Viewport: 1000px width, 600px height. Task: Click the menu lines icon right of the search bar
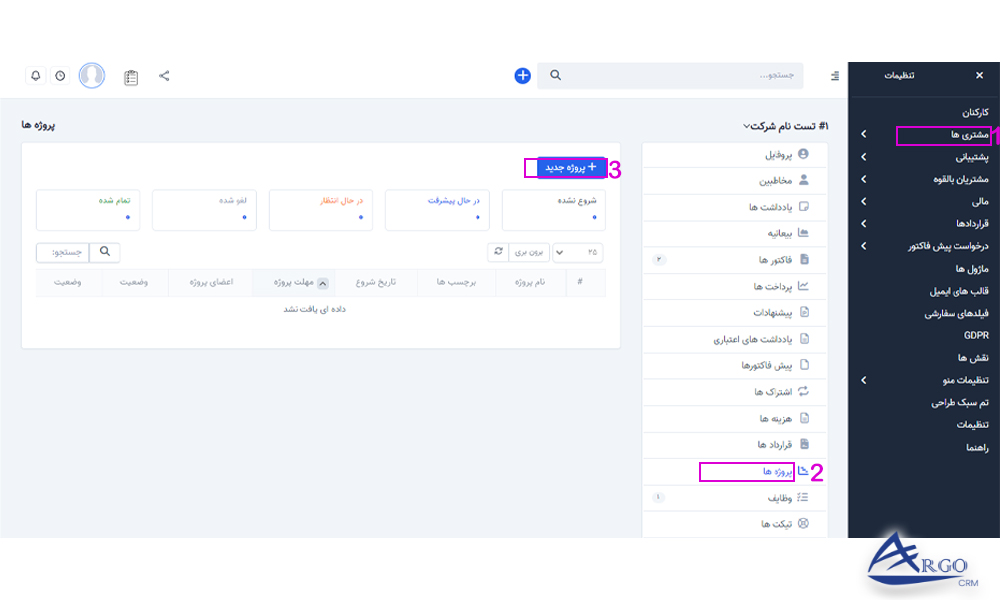(x=835, y=74)
